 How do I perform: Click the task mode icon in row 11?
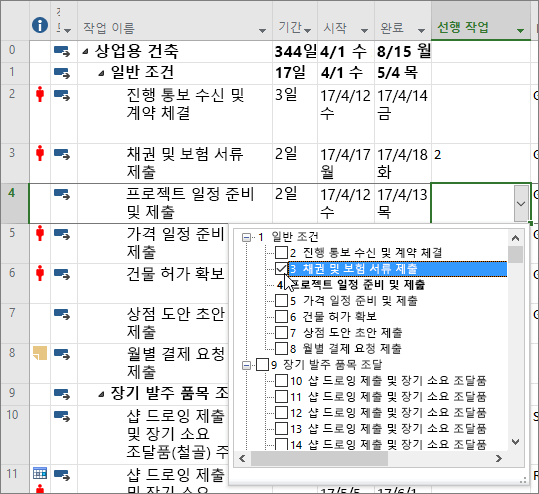[x=62, y=475]
